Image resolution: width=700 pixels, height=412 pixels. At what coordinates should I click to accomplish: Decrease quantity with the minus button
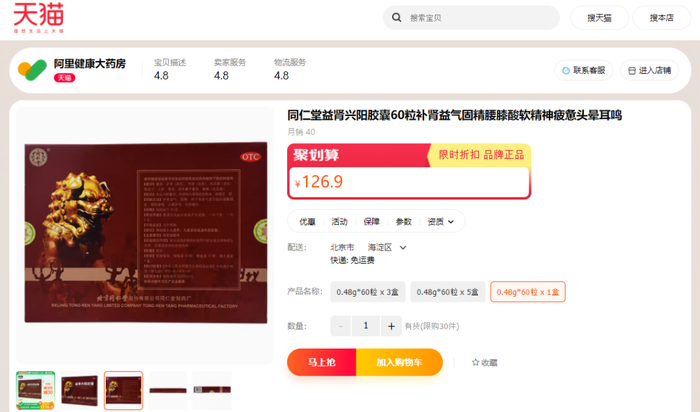pos(341,326)
